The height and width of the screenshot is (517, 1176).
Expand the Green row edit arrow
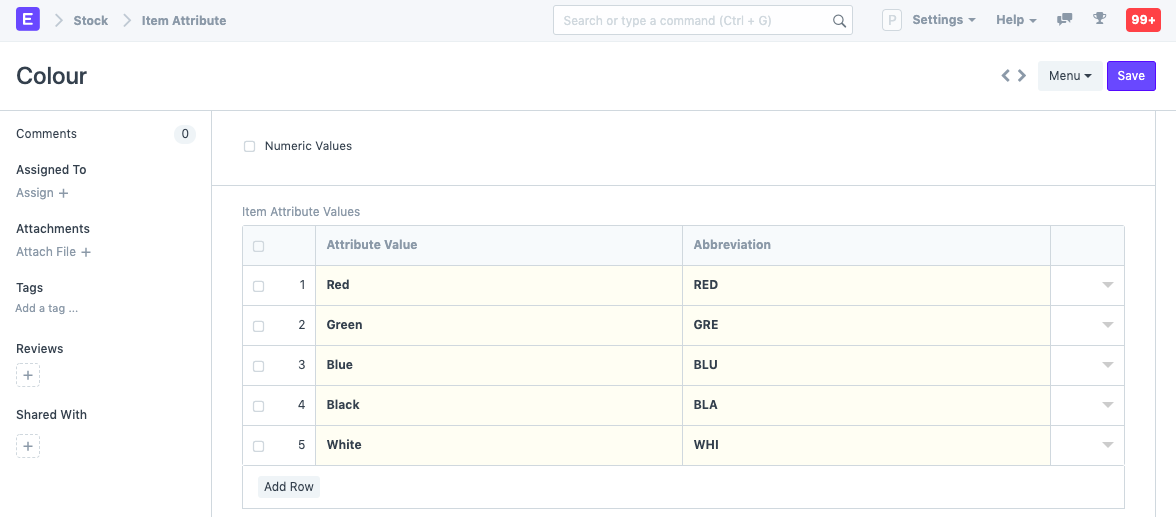[x=1107, y=325]
